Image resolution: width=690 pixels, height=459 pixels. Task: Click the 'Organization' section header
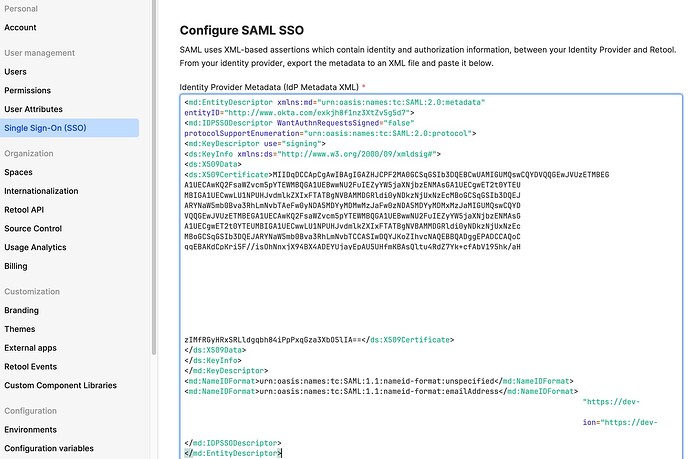tap(29, 154)
